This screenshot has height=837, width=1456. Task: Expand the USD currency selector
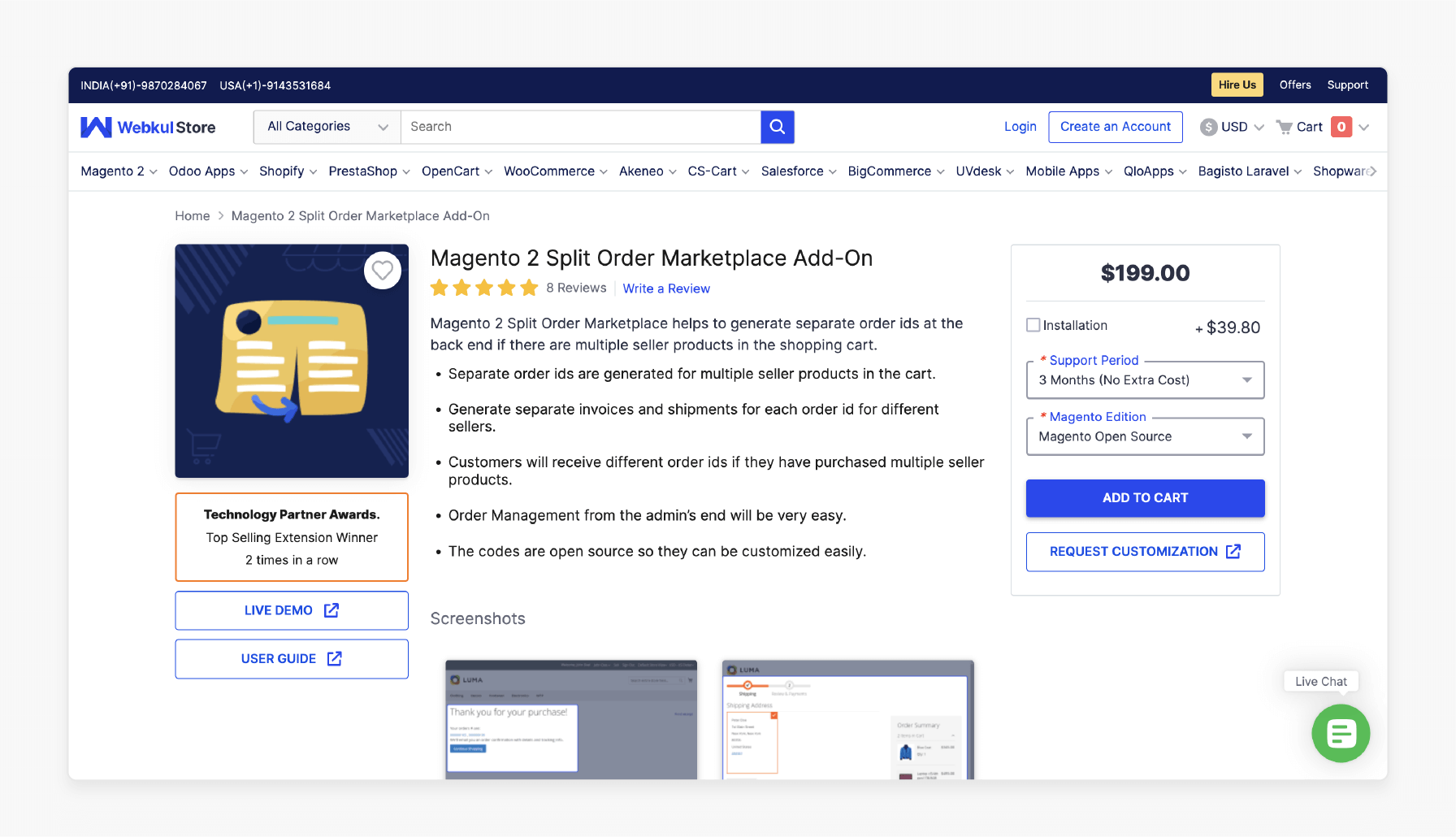point(1259,127)
